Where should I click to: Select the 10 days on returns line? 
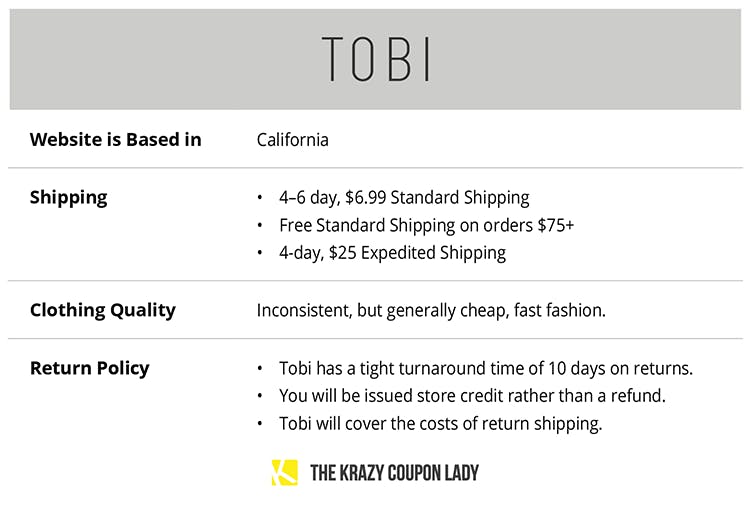coord(486,368)
